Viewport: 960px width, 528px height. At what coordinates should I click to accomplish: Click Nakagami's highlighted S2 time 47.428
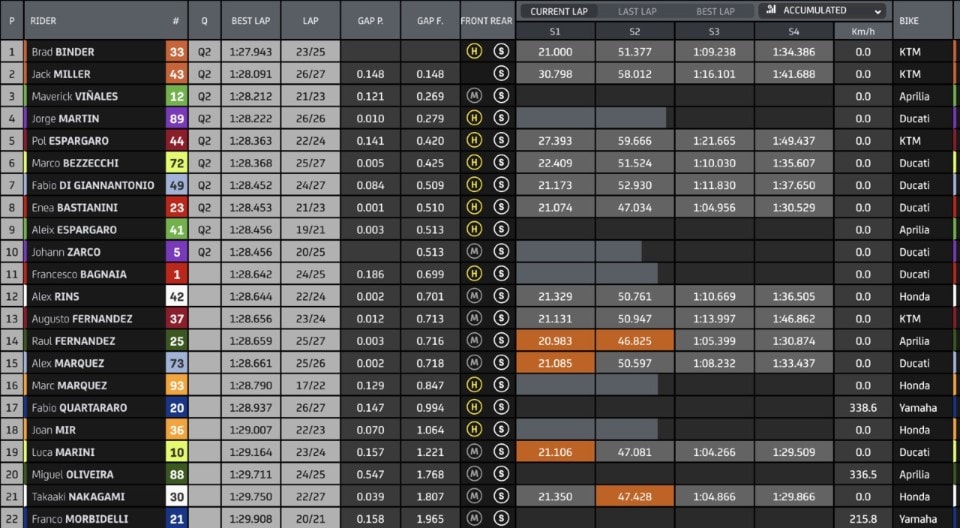pos(634,497)
